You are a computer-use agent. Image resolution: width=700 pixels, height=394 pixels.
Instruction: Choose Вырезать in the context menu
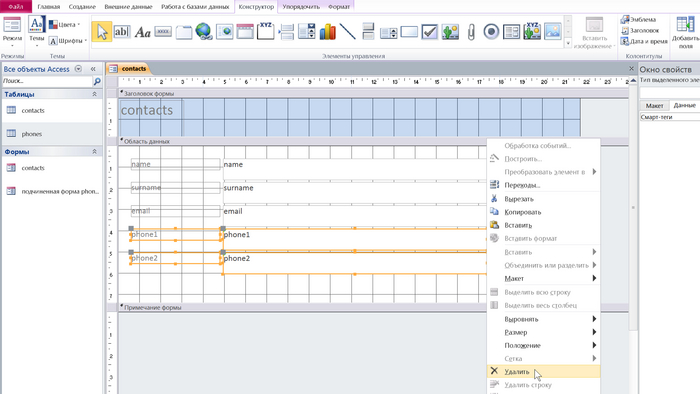[x=543, y=199]
